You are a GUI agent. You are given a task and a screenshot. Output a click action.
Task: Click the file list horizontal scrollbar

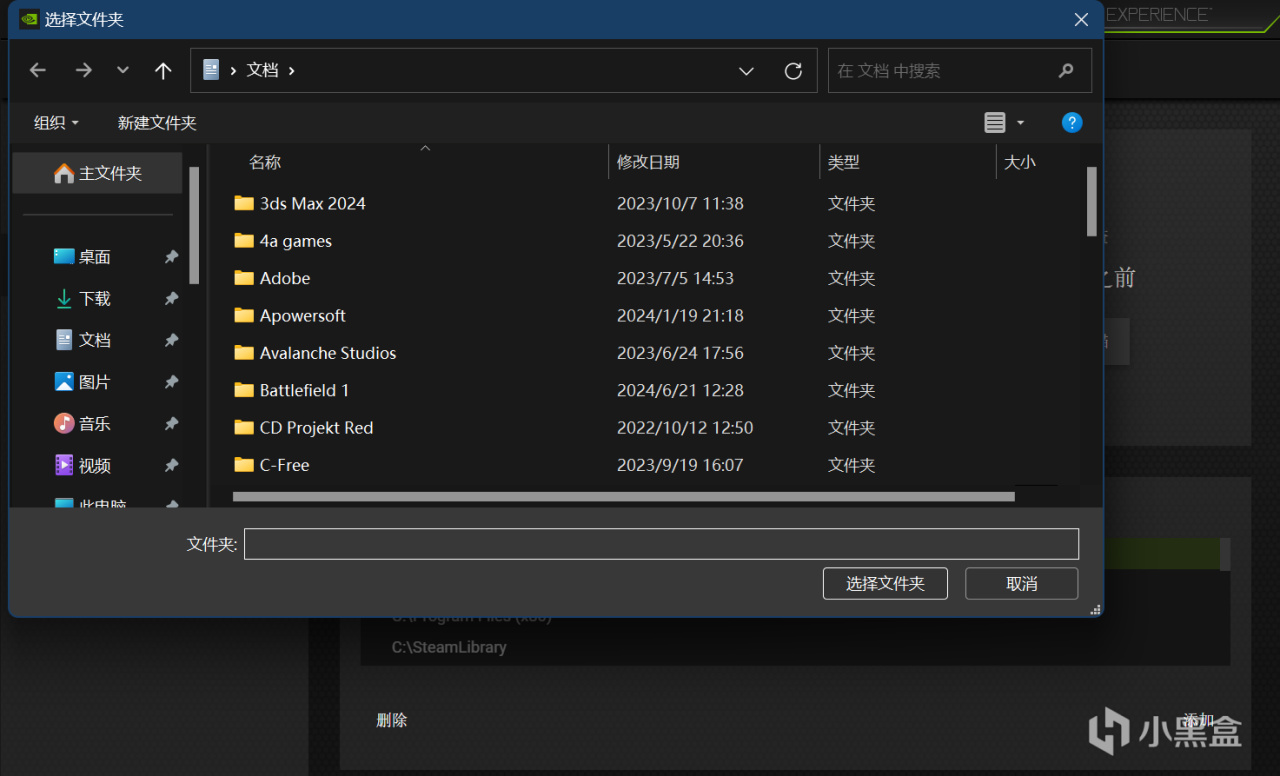tap(624, 496)
